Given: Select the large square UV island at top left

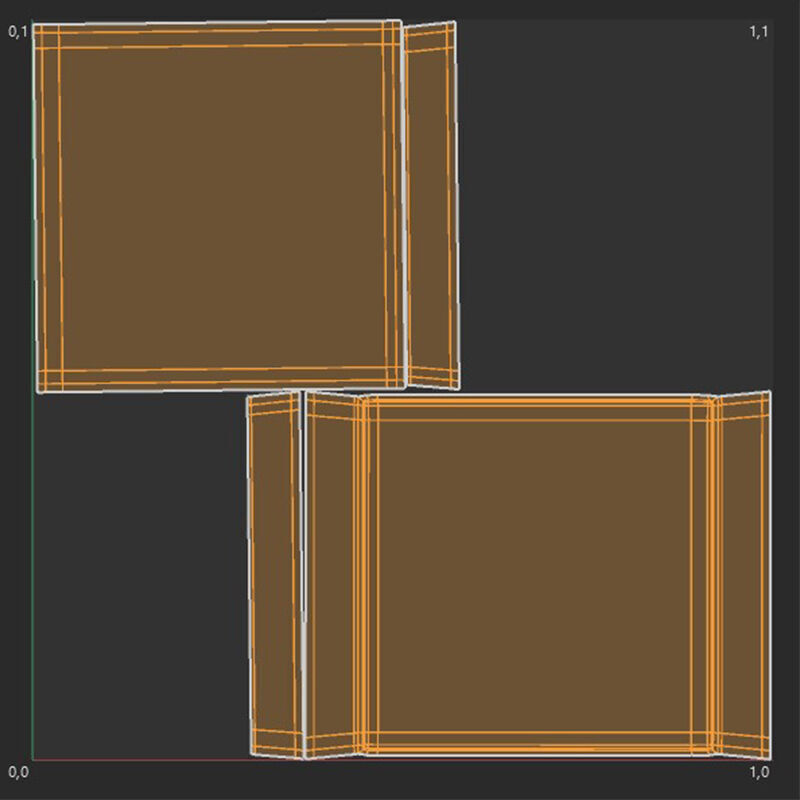Looking at the screenshot, I should [x=219, y=207].
